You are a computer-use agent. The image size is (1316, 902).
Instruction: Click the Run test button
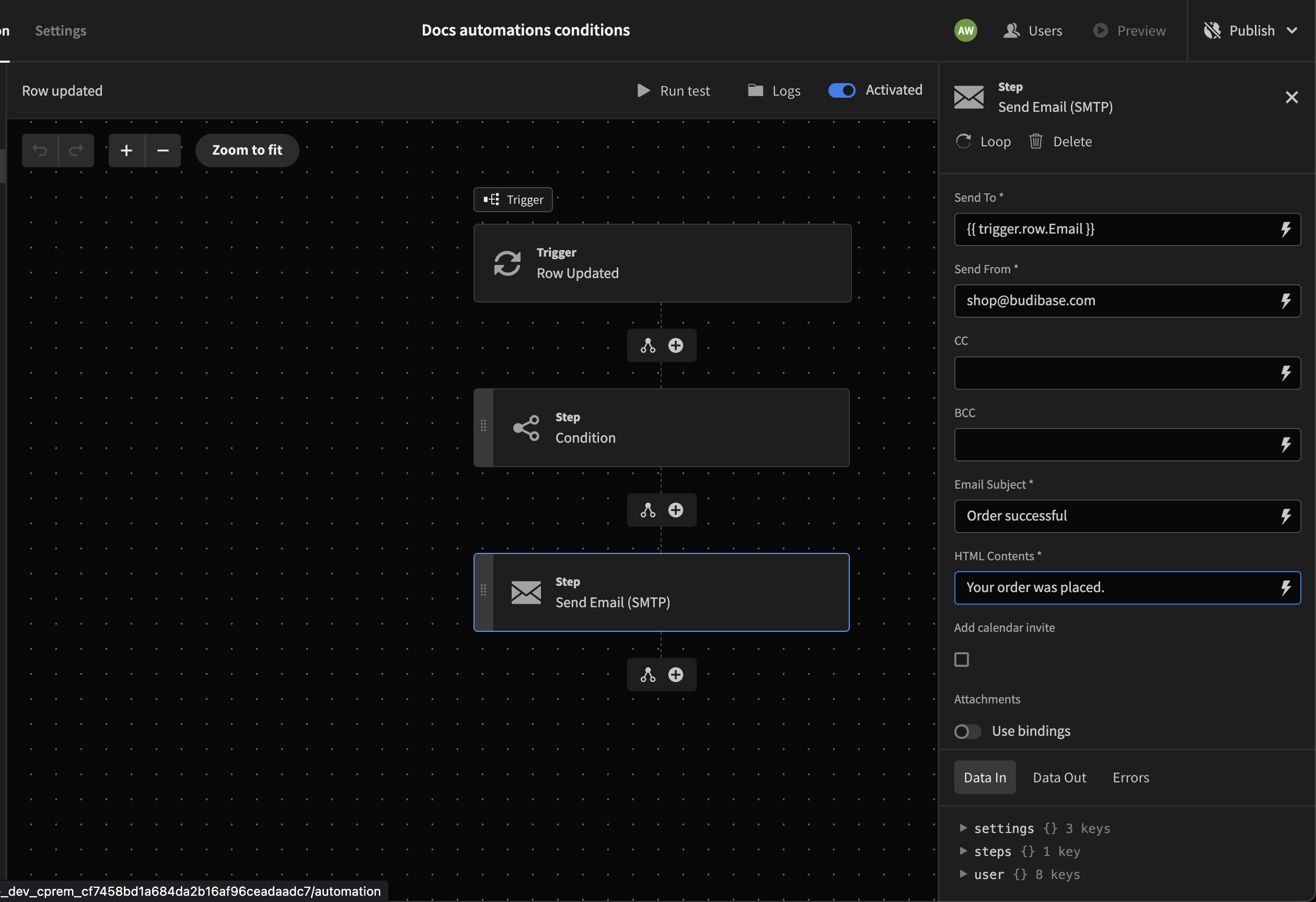673,90
